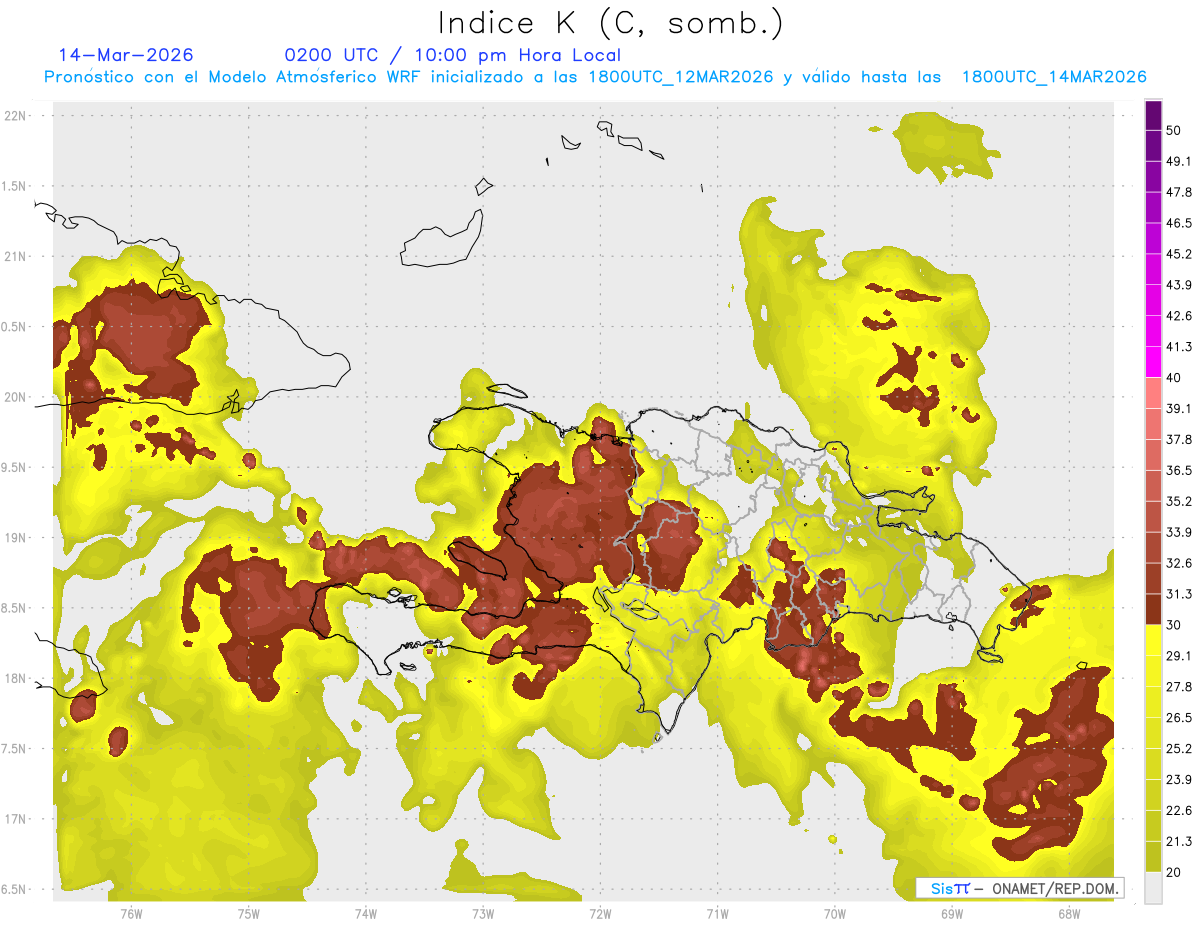
Task: Click the '20N' latitude axis label
Action: pos(16,397)
